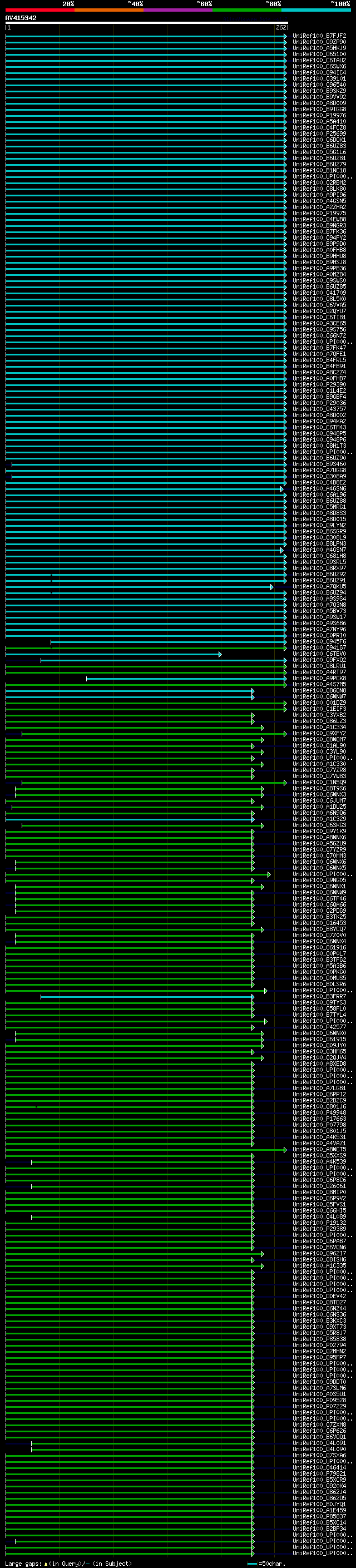Click the short cyan bar for UniRef100_C6TEV0

113,654
